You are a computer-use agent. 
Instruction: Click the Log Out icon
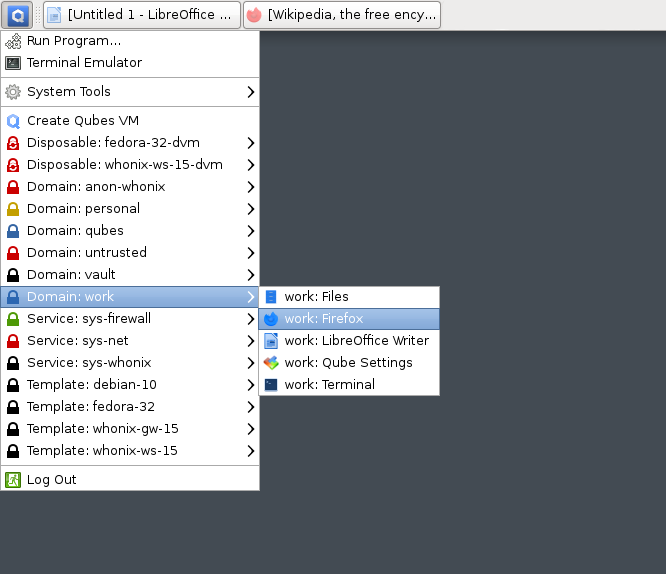pyautogui.click(x=13, y=480)
